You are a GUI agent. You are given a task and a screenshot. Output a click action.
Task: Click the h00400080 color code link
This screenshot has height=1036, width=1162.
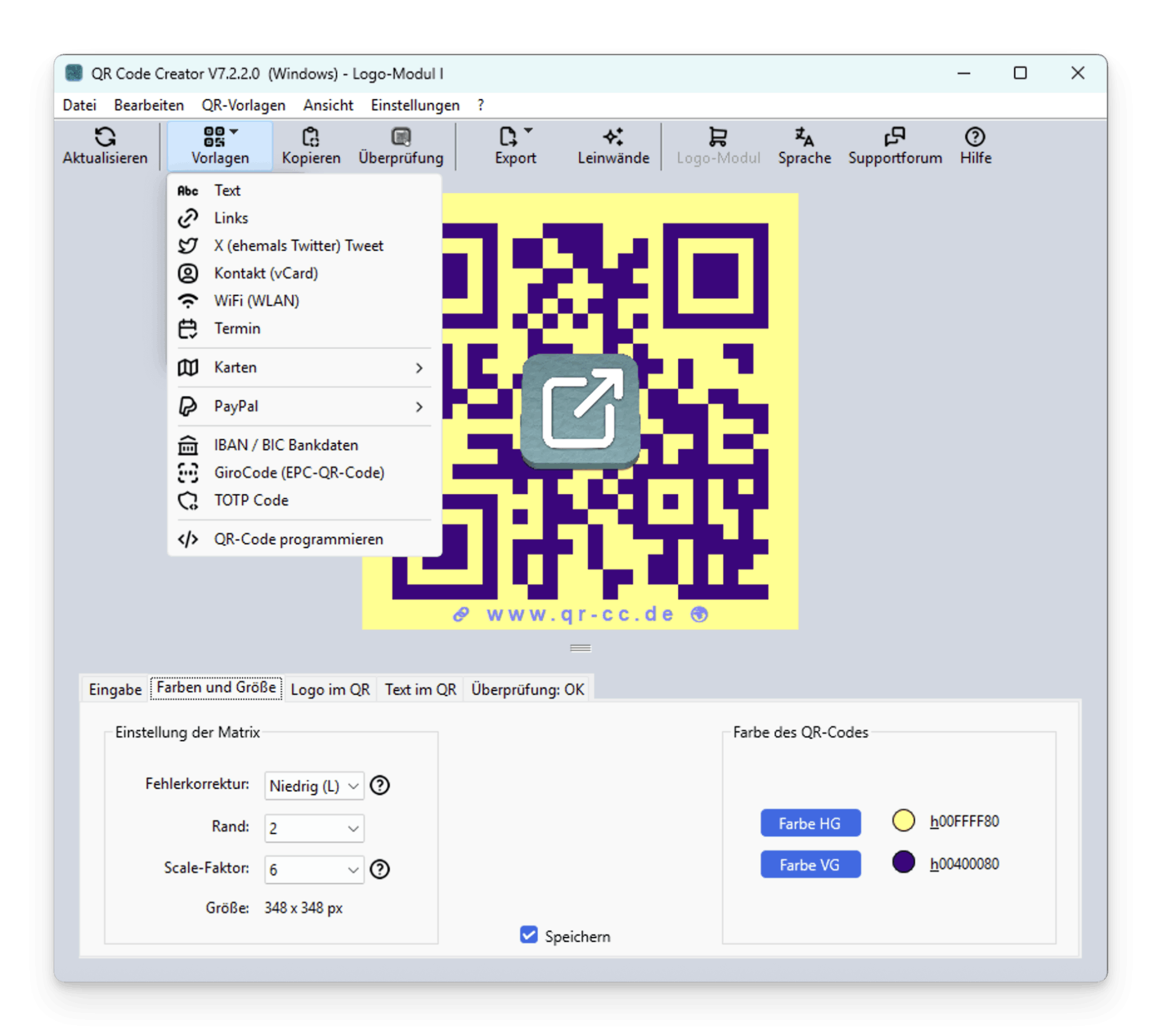pyautogui.click(x=963, y=864)
